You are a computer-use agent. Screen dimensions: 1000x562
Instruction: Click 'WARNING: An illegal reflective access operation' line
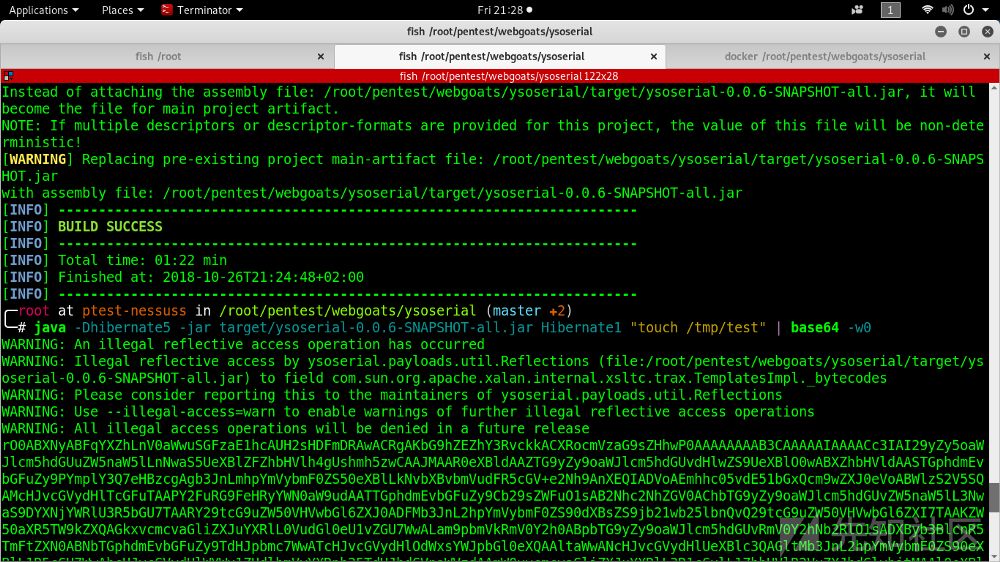point(243,344)
